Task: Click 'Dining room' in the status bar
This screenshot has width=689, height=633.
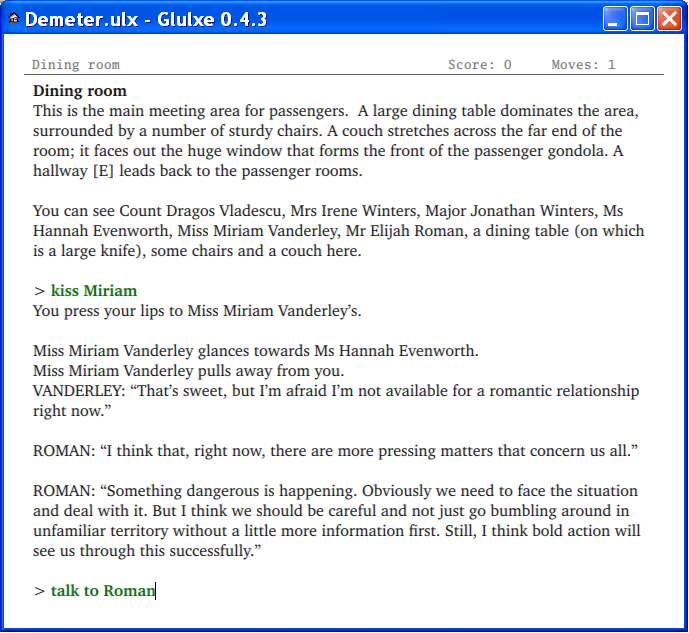Action: [x=76, y=65]
